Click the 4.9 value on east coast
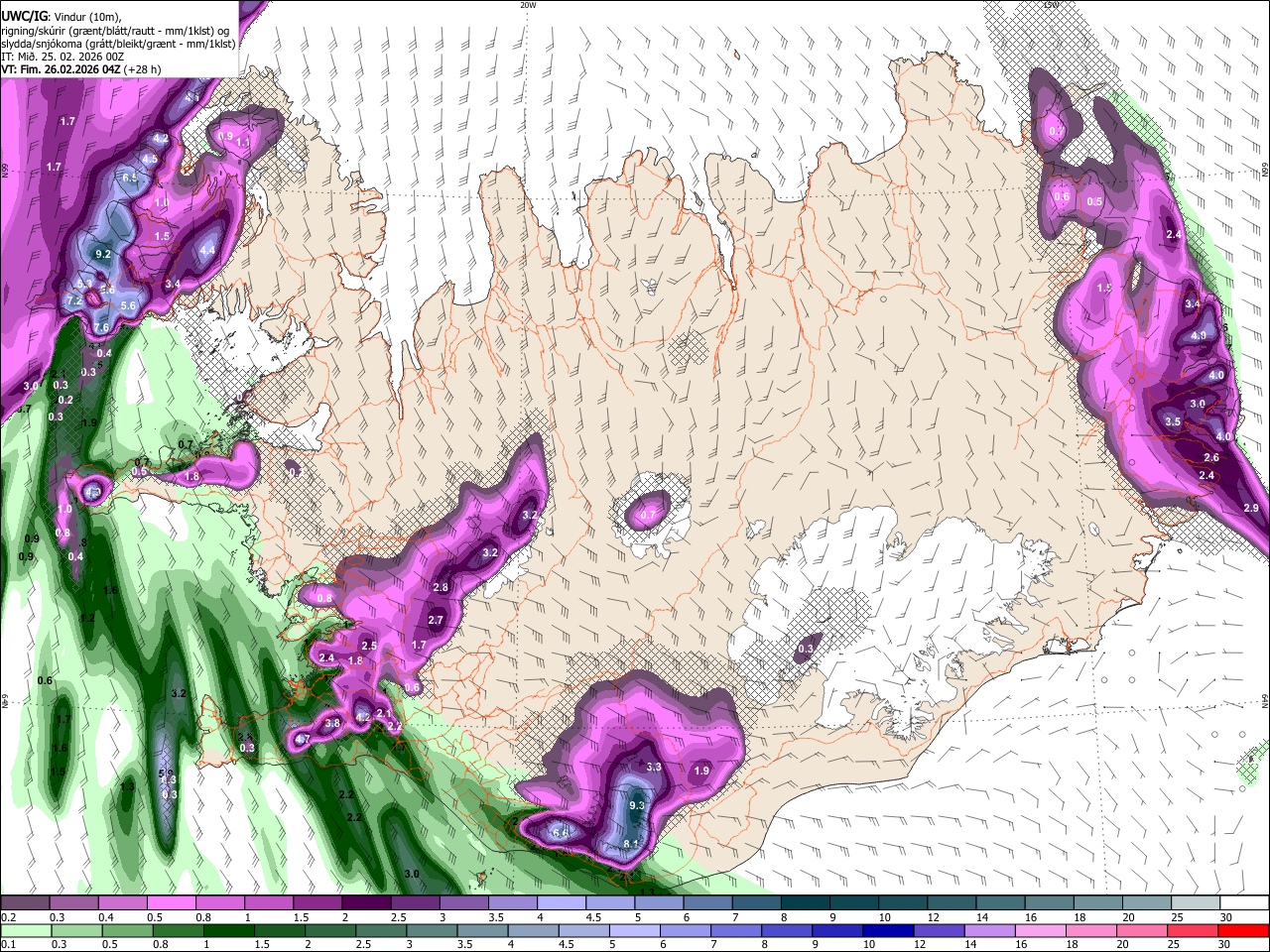The height and width of the screenshot is (952, 1270). point(1199,335)
